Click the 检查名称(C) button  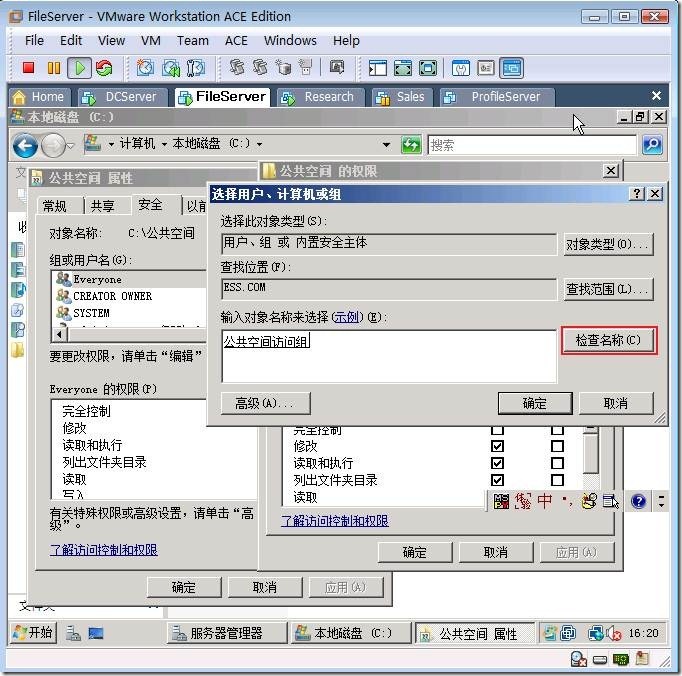coord(608,340)
